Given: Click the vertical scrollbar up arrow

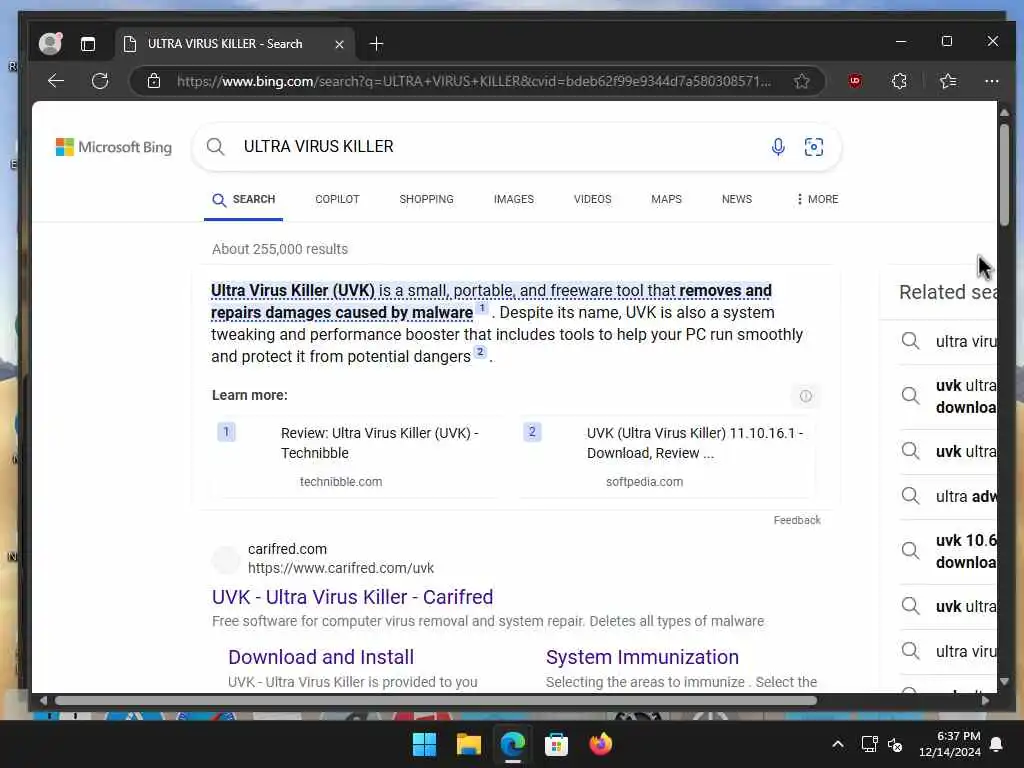Looking at the screenshot, I should tap(1004, 112).
